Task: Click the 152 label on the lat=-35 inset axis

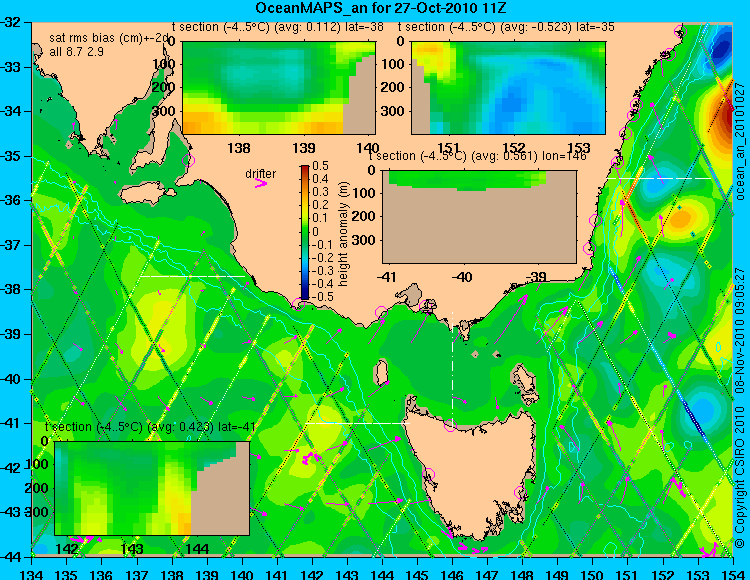Action: 514,148
